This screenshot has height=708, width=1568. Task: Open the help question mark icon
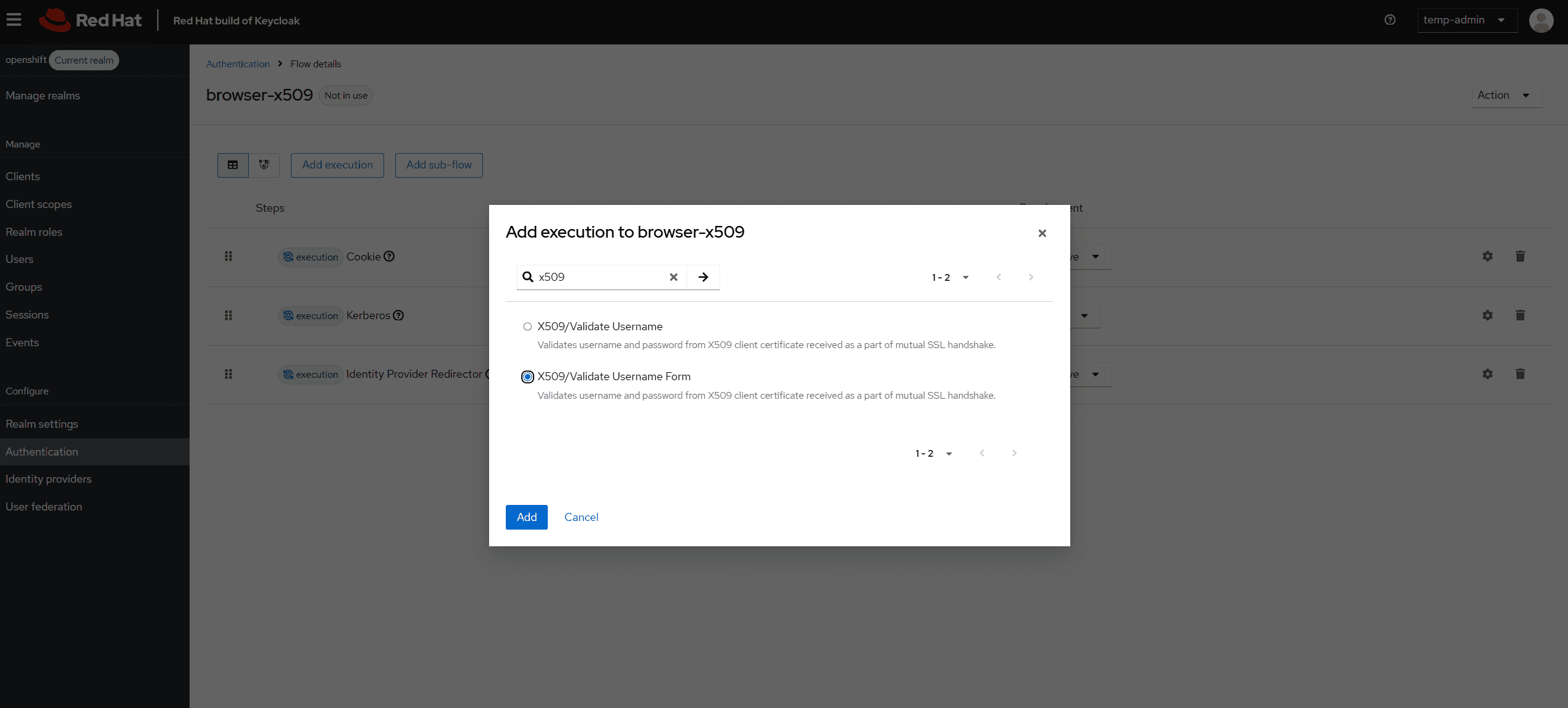click(1390, 20)
